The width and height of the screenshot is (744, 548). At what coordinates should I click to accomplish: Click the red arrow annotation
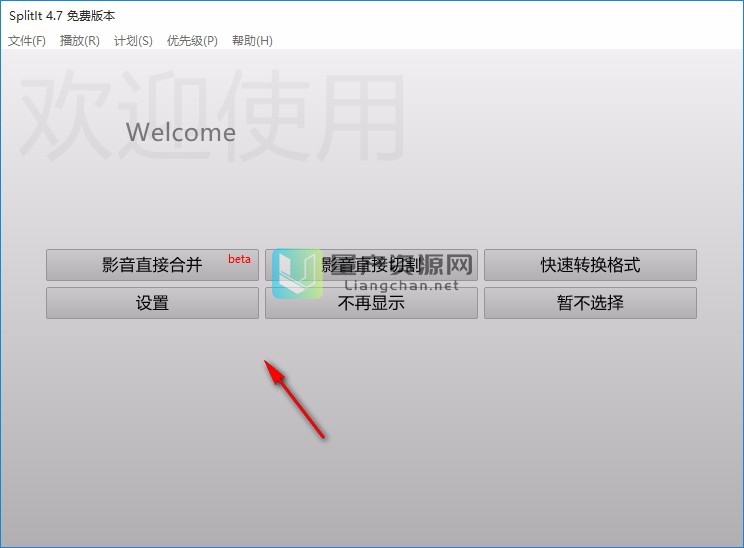296,399
